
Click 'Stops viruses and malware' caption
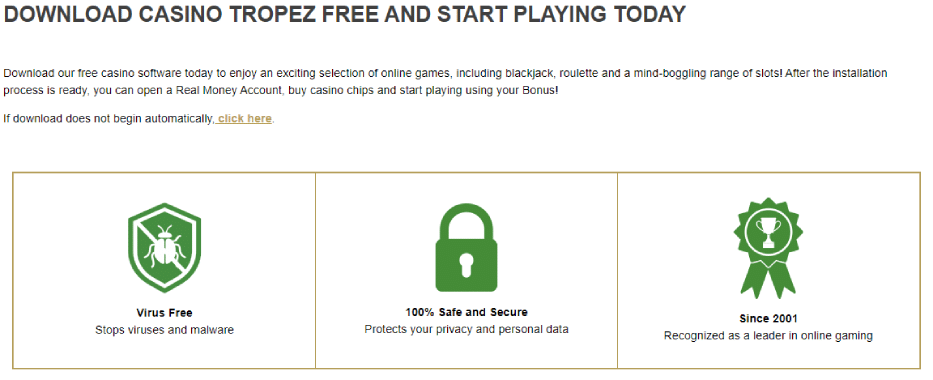pyautogui.click(x=164, y=329)
